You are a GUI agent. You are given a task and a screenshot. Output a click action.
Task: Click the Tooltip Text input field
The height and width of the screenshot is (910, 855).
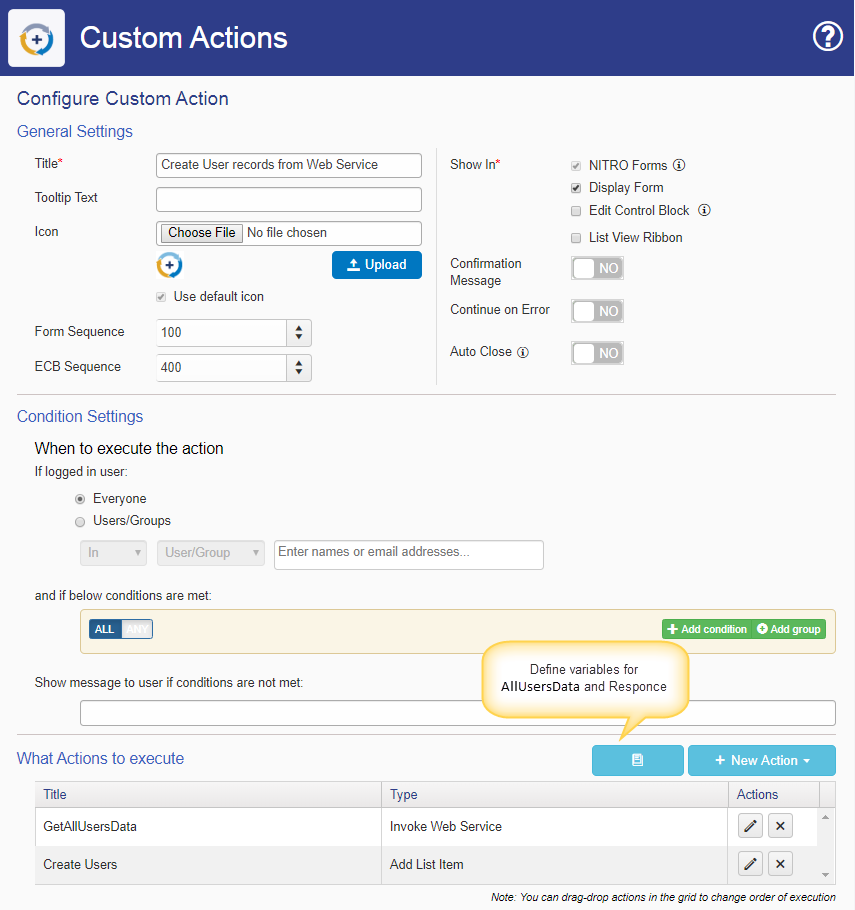coord(288,199)
